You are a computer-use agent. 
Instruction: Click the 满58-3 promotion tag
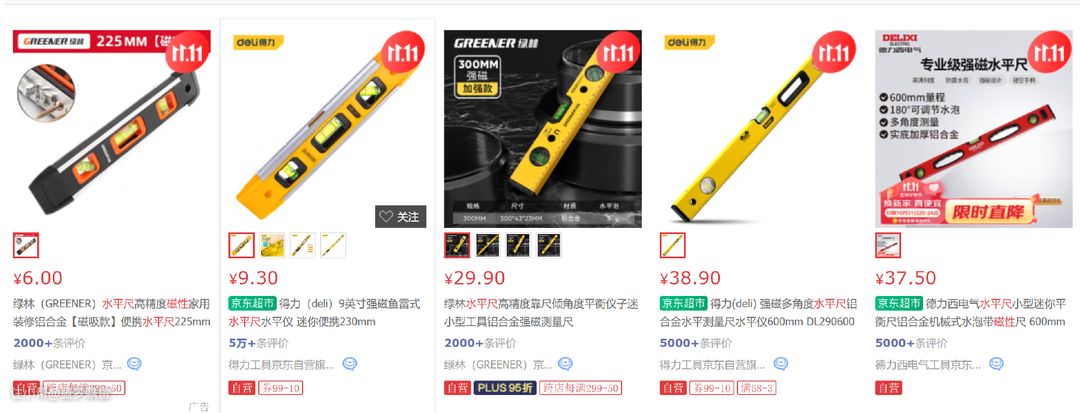pyautogui.click(x=757, y=388)
